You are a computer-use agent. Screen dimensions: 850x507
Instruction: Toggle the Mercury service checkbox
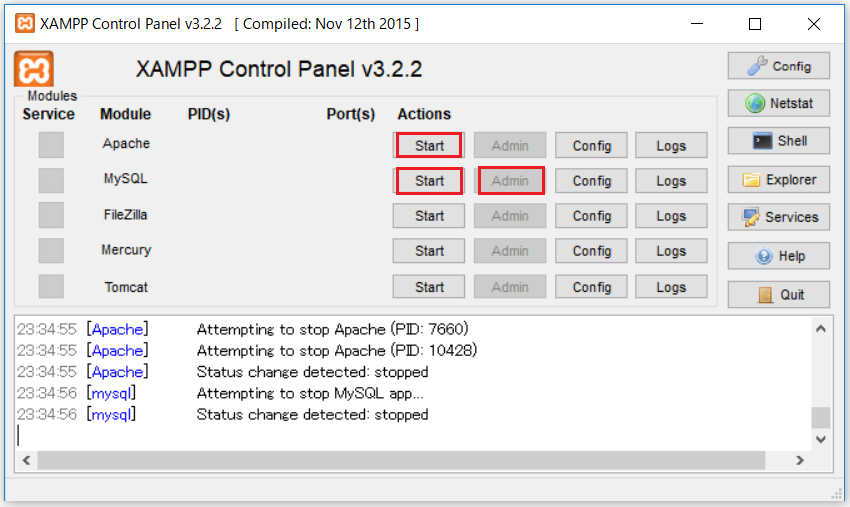(x=51, y=251)
